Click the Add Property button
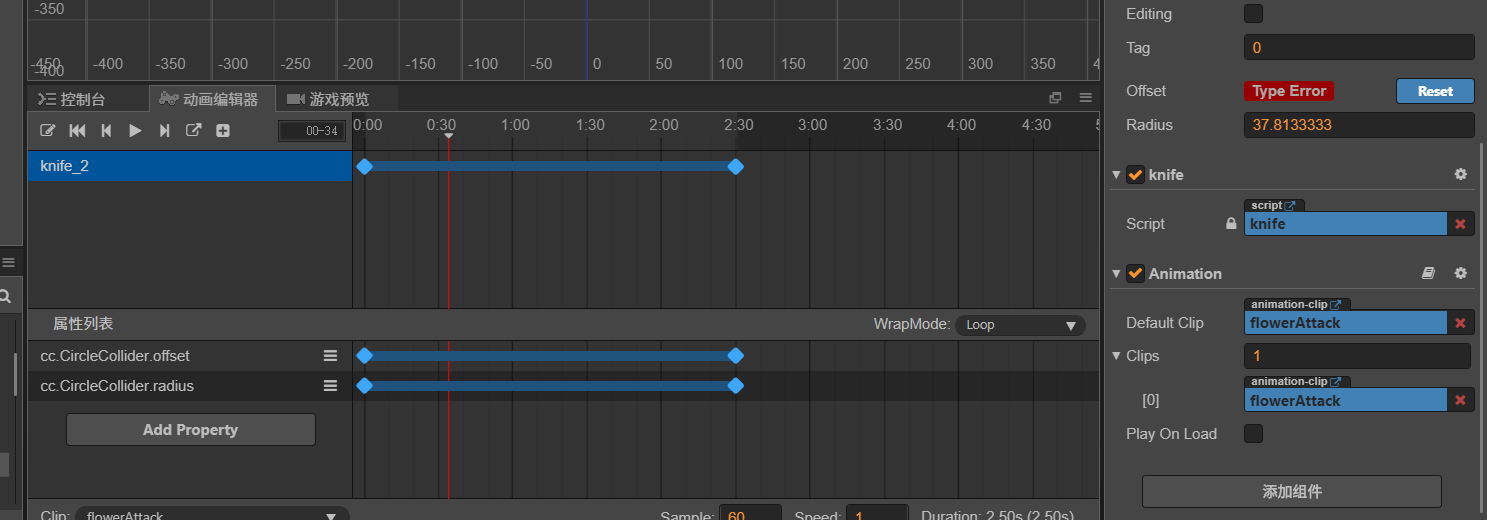Screen dimensions: 1487x520 [190, 430]
